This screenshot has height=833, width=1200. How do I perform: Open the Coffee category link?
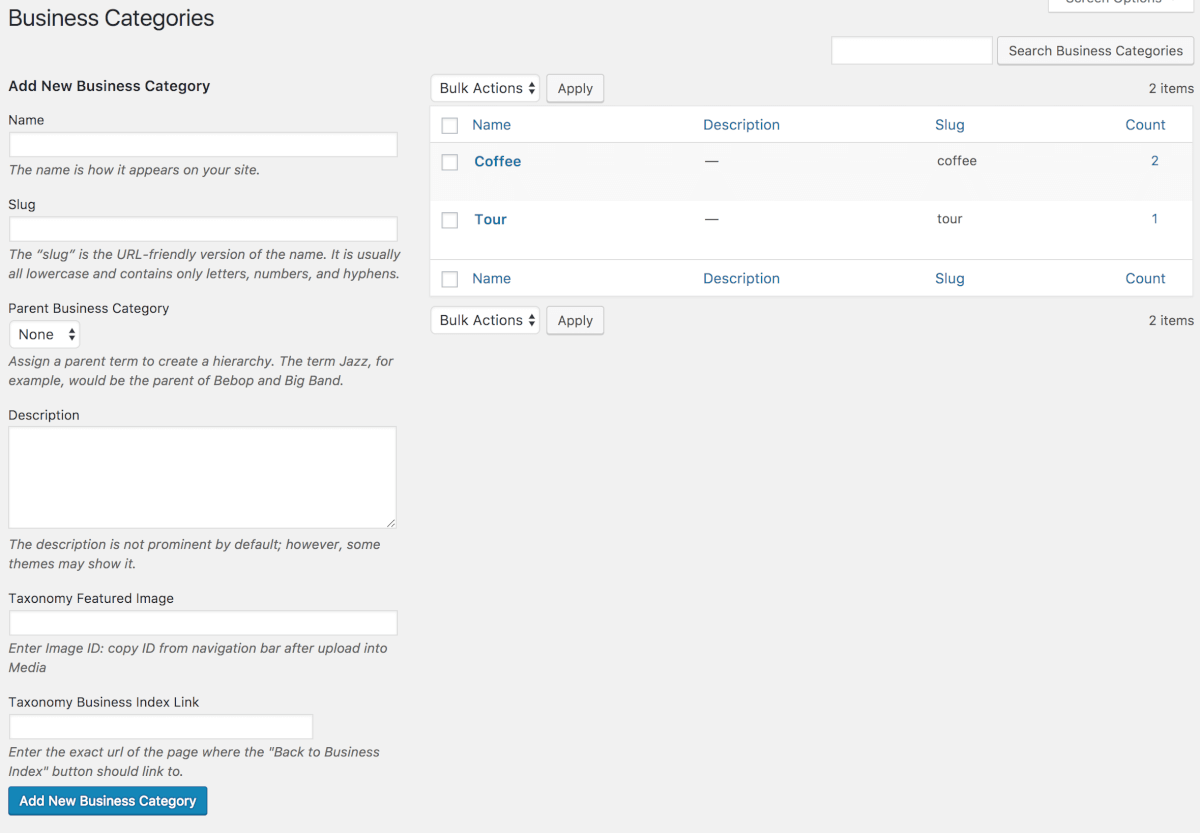pyautogui.click(x=497, y=161)
